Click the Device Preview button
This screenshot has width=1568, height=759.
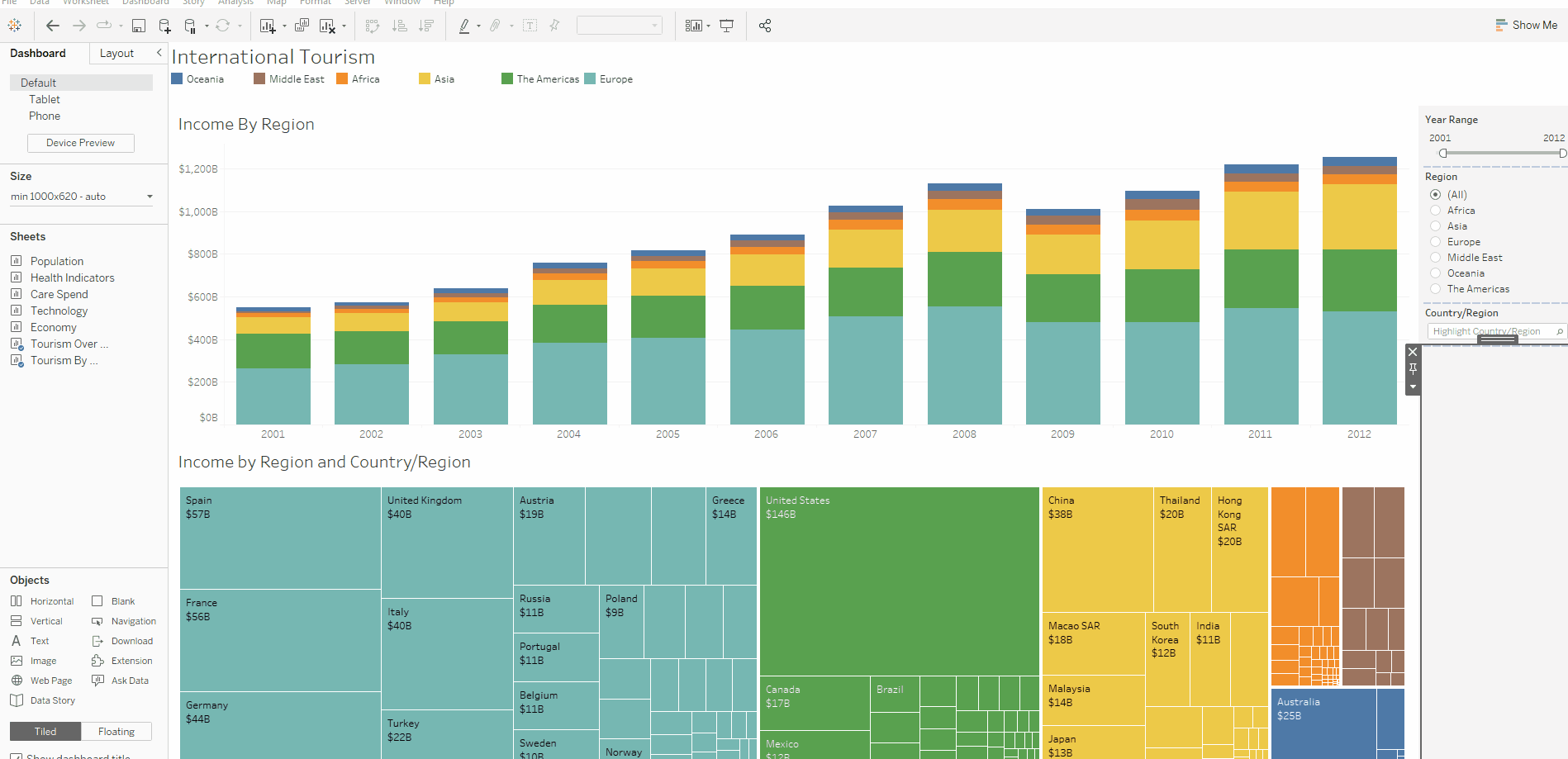tap(80, 142)
